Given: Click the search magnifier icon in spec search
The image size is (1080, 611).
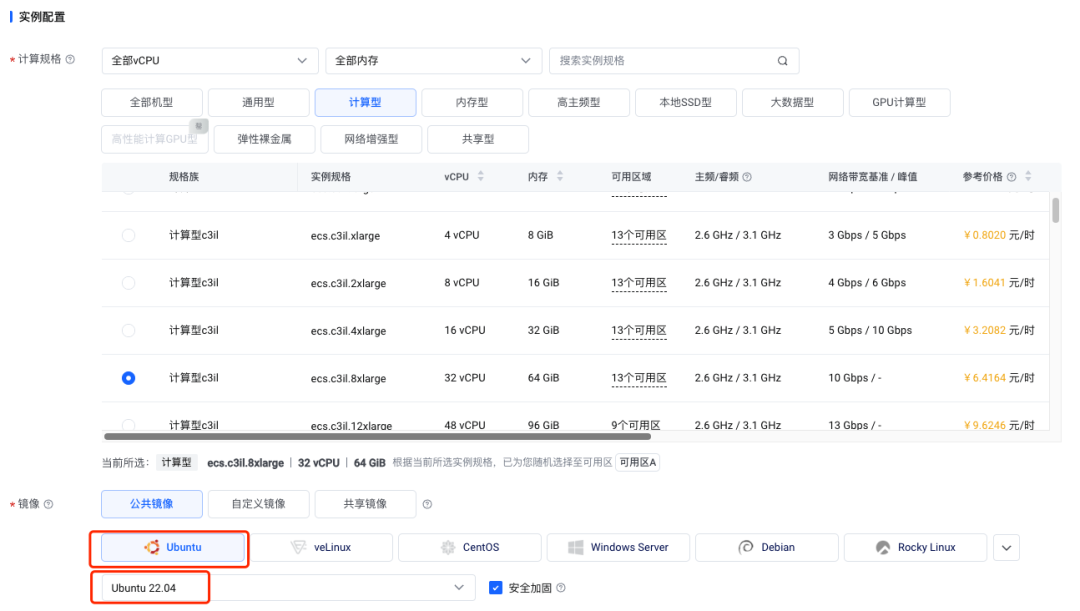Looking at the screenshot, I should click(782, 61).
